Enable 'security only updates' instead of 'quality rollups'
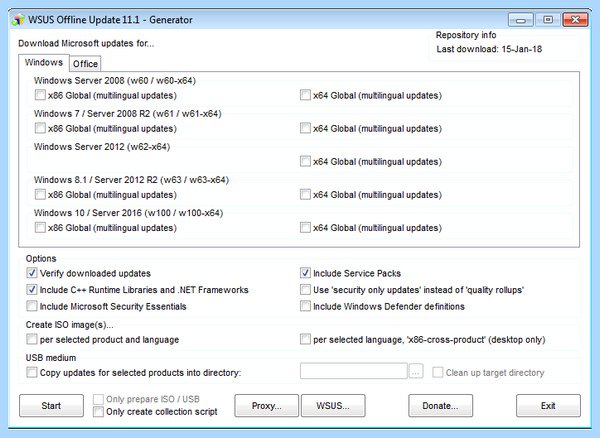600x438 pixels. click(305, 290)
